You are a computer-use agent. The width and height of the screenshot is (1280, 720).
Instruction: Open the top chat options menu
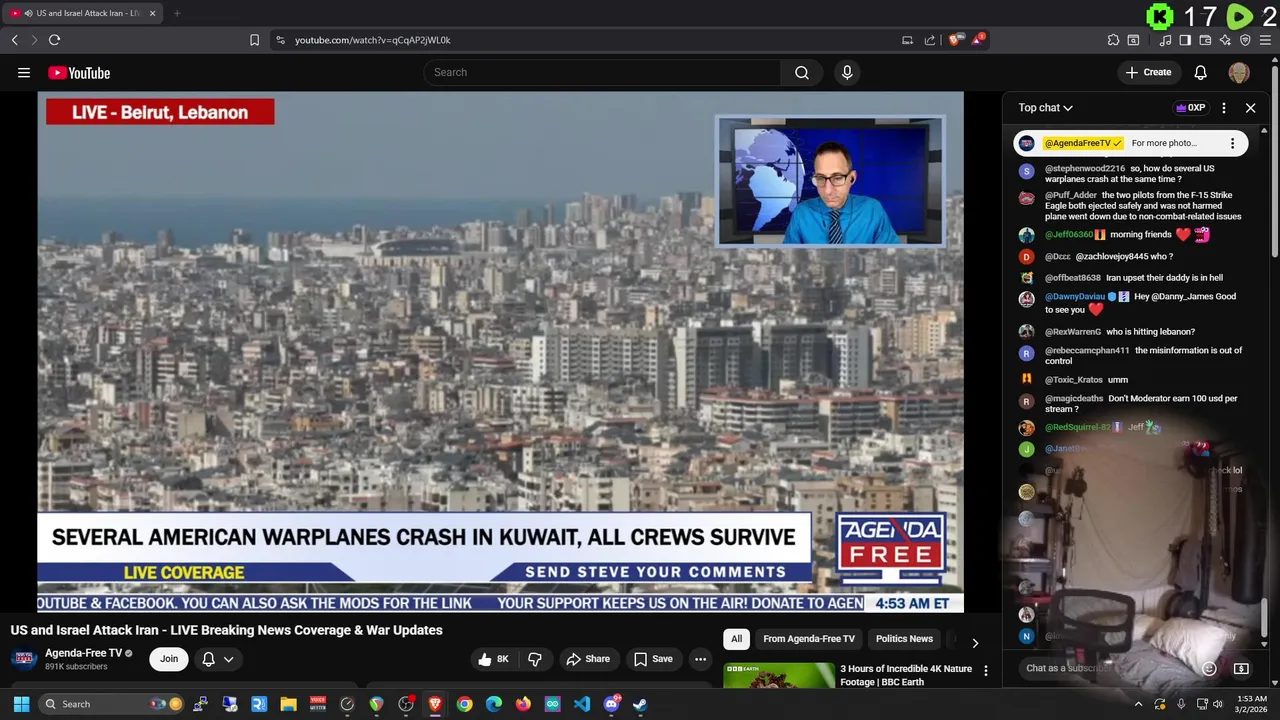[x=1224, y=108]
